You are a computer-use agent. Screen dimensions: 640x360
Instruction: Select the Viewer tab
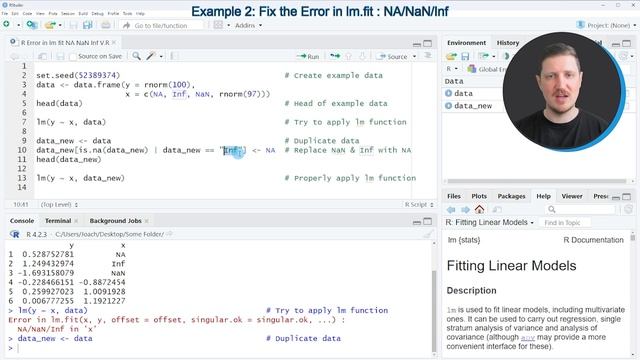(x=572, y=196)
